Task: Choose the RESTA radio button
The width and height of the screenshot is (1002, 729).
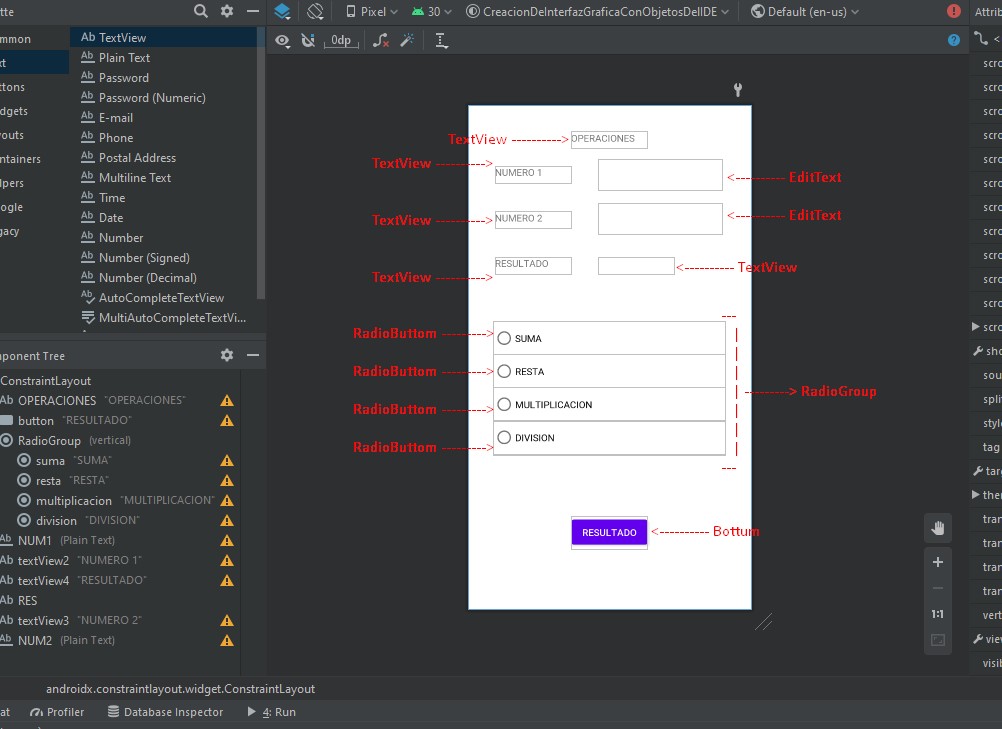Action: 504,371
